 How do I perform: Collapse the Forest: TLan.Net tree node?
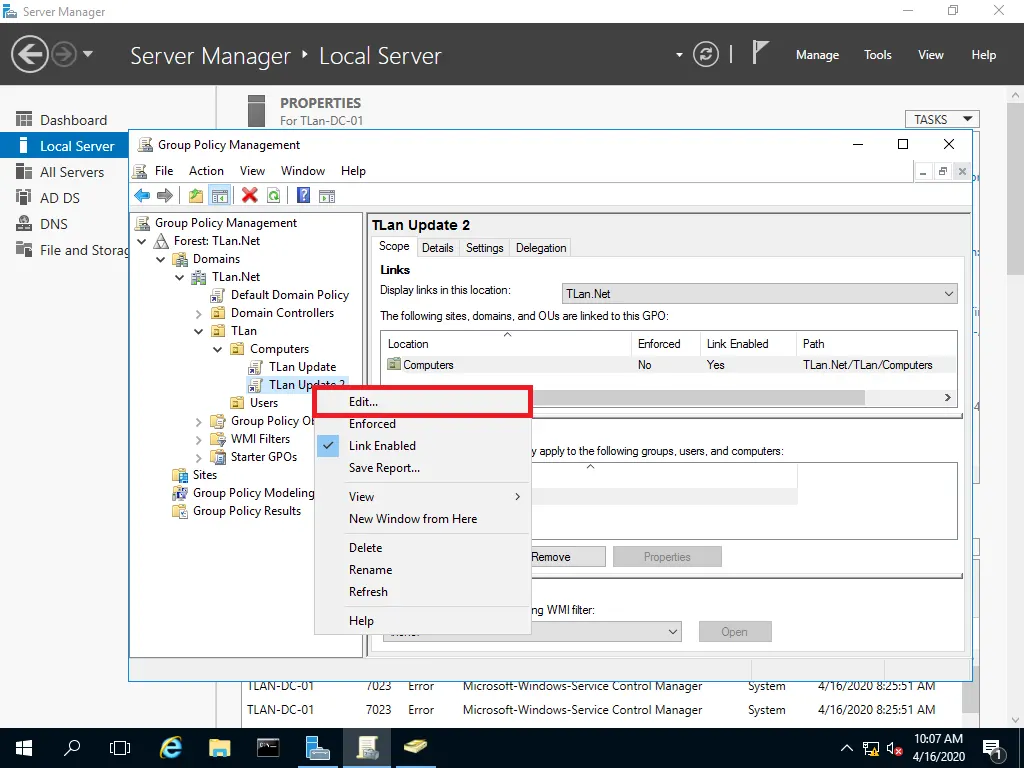tap(142, 241)
